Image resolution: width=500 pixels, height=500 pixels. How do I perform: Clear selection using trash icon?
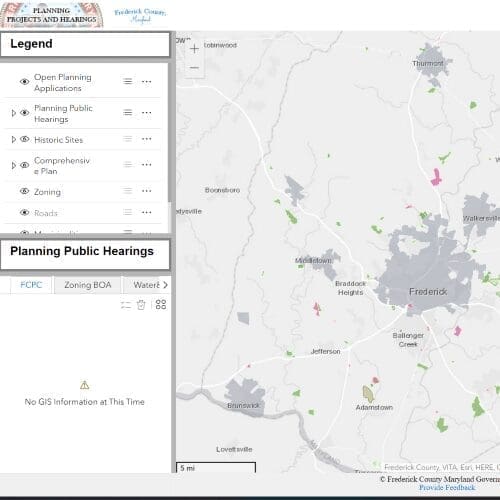(141, 305)
